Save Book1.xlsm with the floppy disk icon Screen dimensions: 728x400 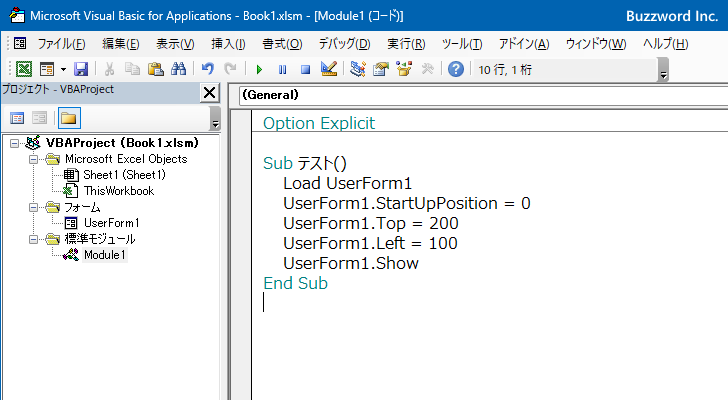(81, 69)
